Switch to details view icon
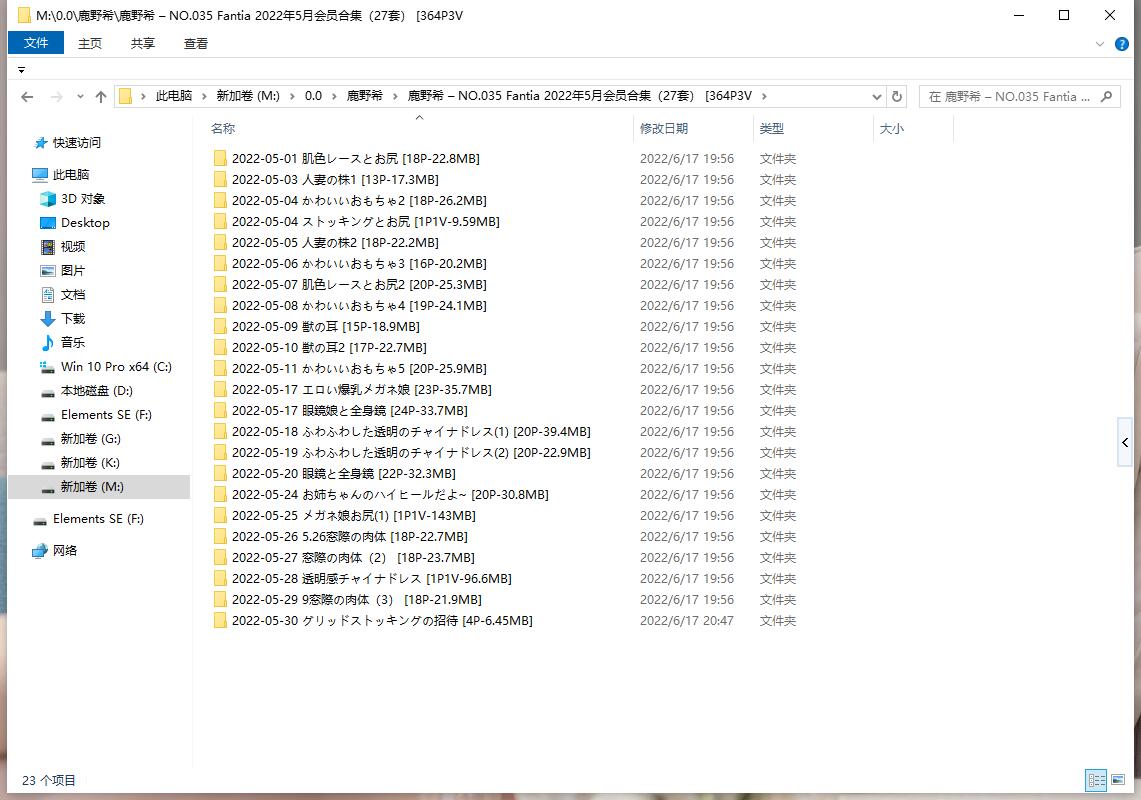Image resolution: width=1141 pixels, height=800 pixels. (1096, 781)
